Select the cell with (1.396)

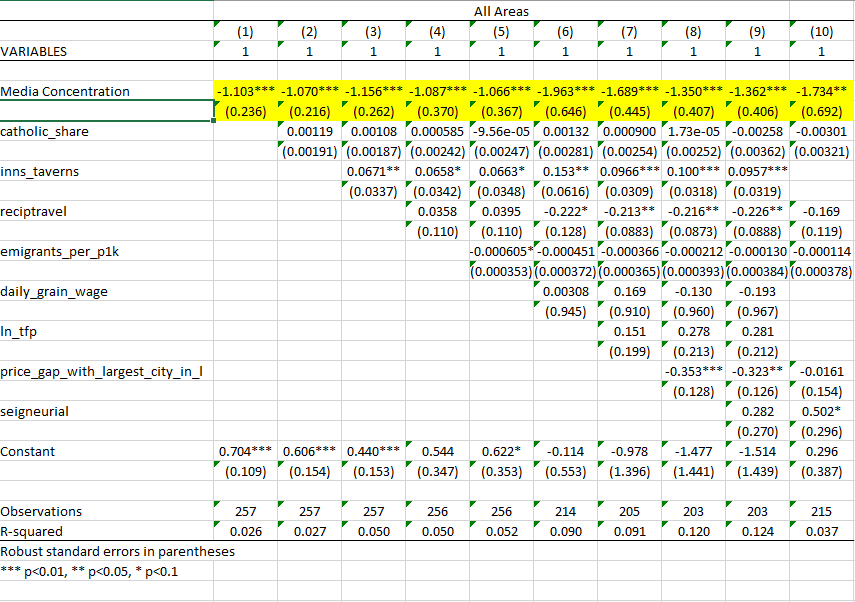point(629,471)
